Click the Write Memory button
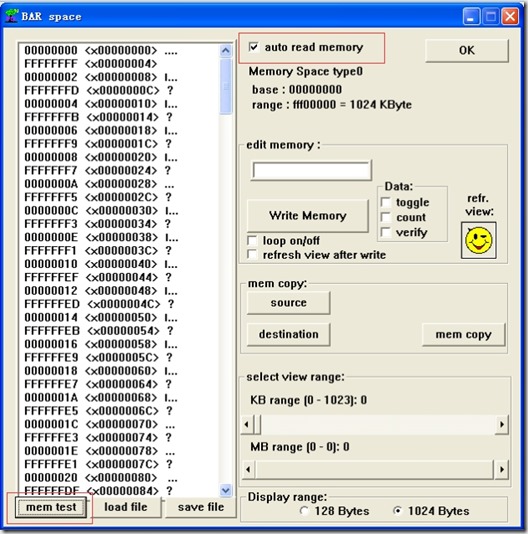Viewport: 528px width, 534px height. (308, 216)
